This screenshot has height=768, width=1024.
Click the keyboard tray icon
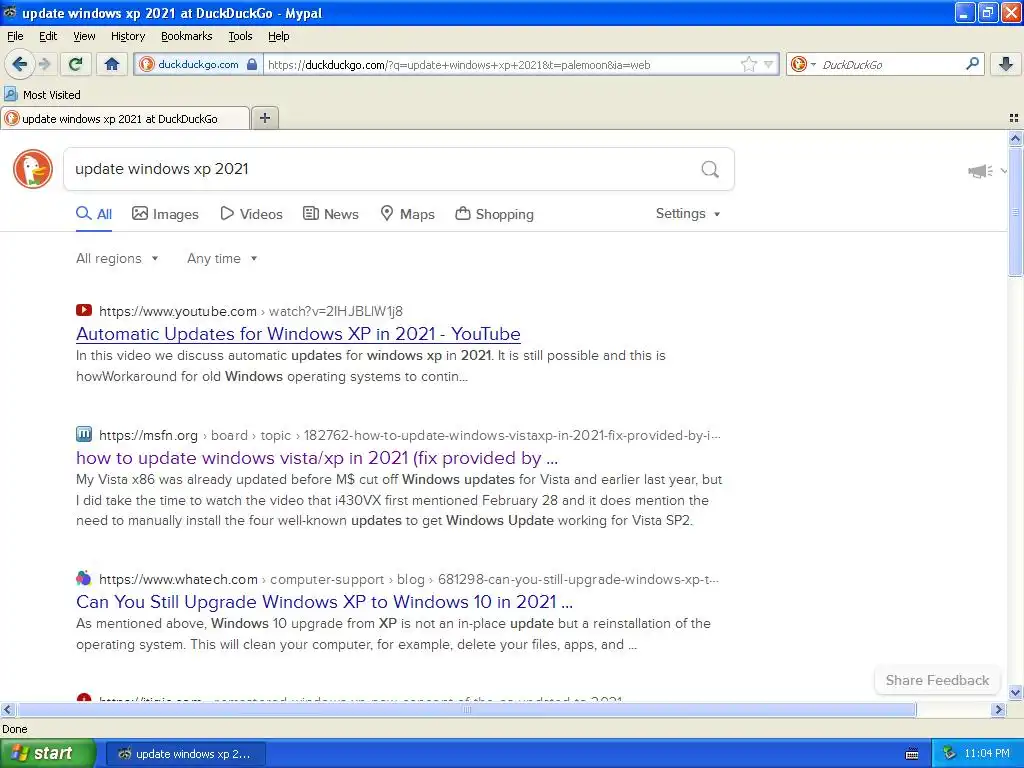(912, 754)
